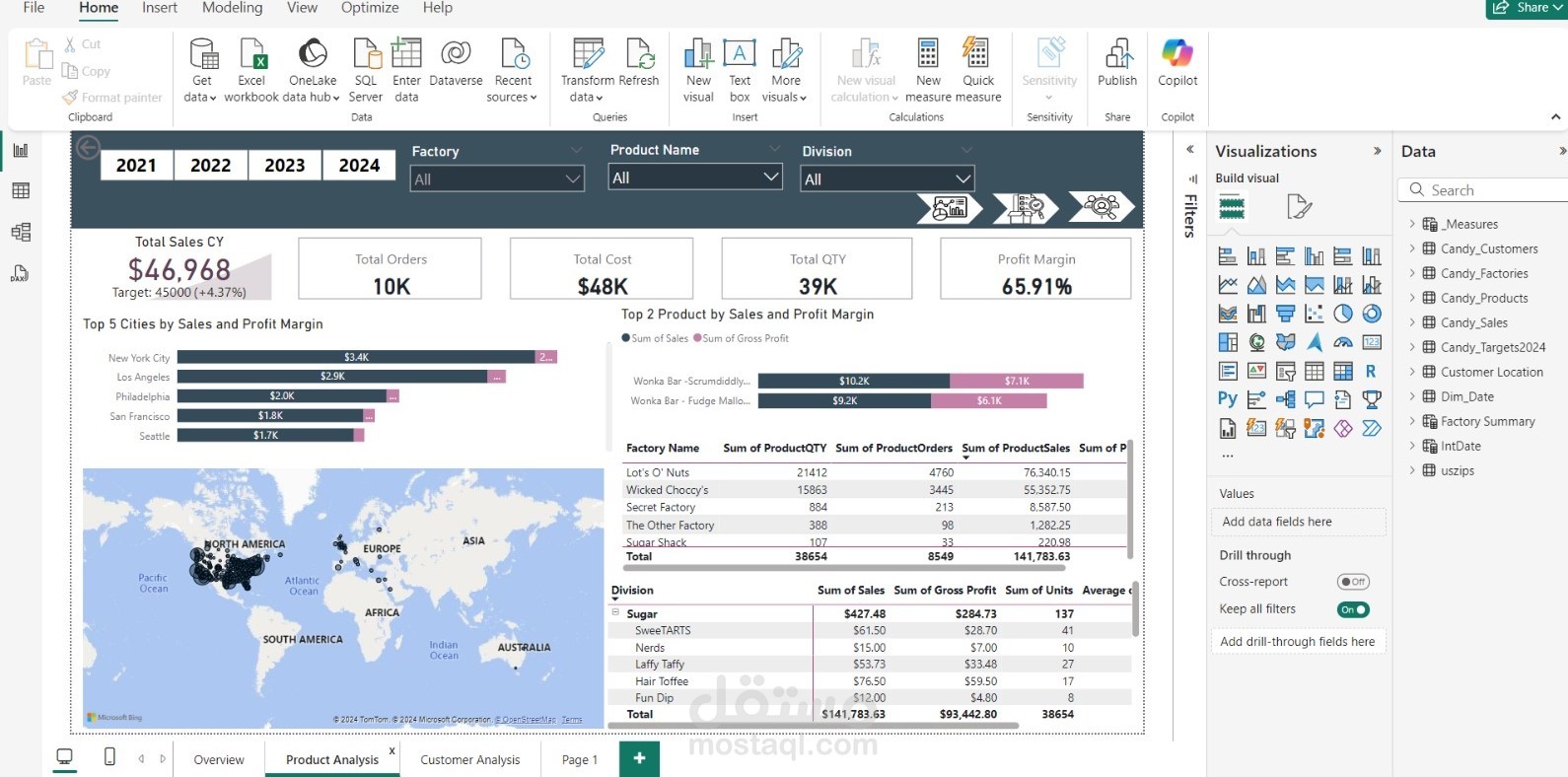This screenshot has height=777, width=1568.
Task: Turn off Keep all filters toggle
Action: pyautogui.click(x=1353, y=609)
